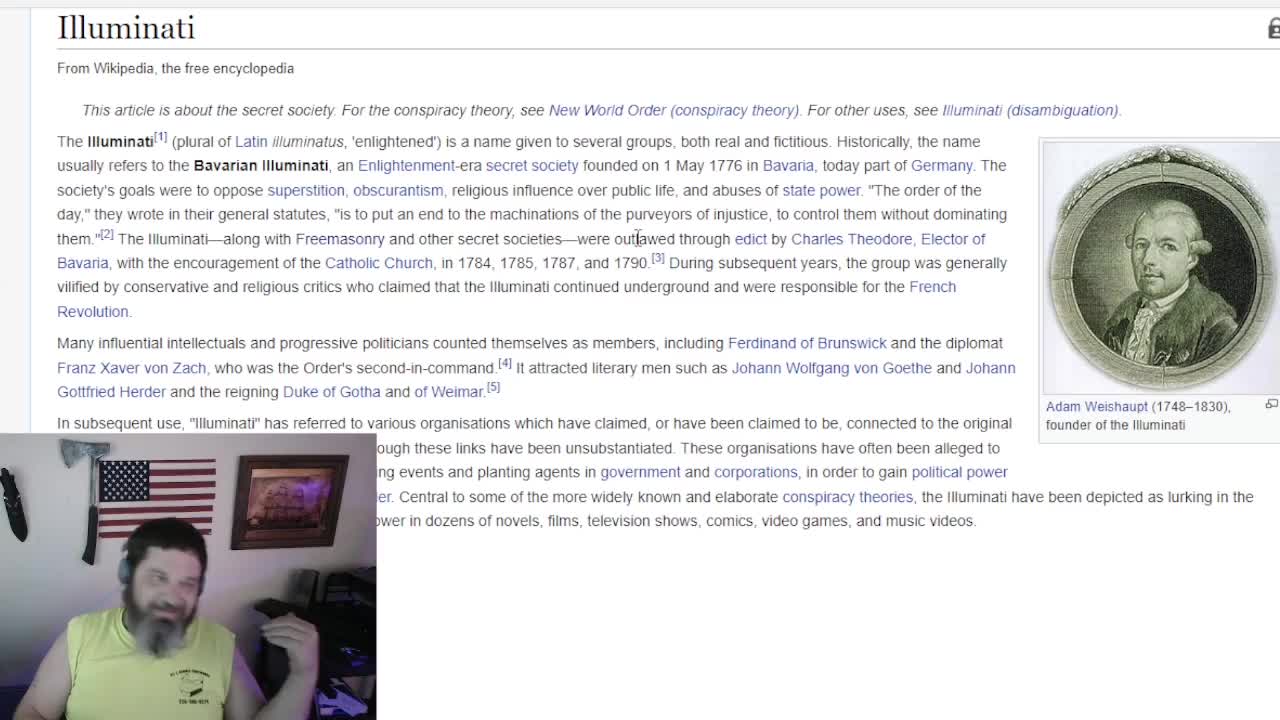This screenshot has height=720, width=1280.
Task: Click citation reference [2]
Action: [x=107, y=234]
